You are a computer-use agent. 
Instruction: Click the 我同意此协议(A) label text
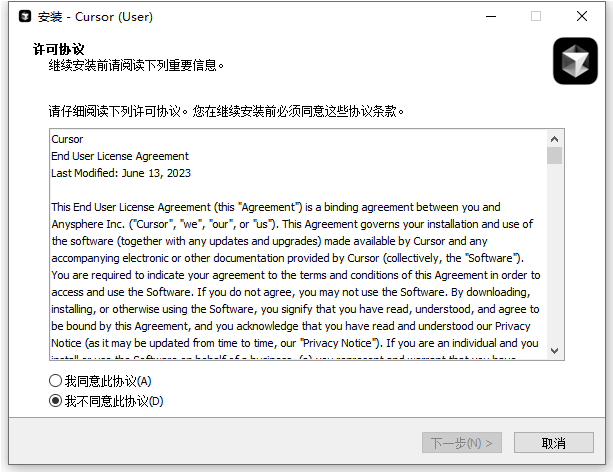[108, 381]
